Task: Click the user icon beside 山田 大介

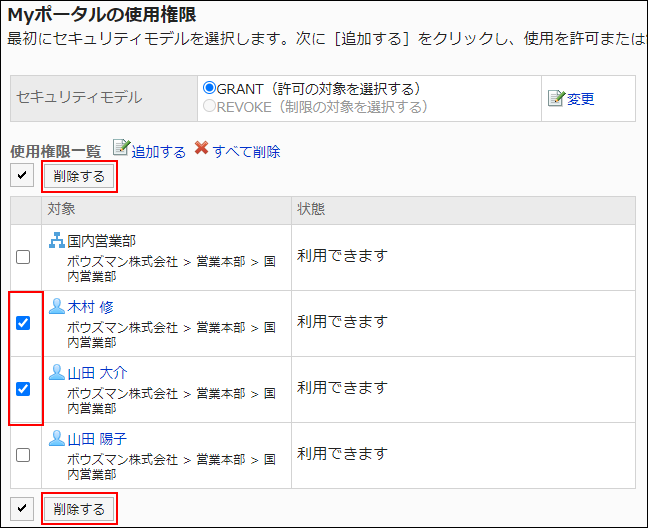Action: click(57, 372)
